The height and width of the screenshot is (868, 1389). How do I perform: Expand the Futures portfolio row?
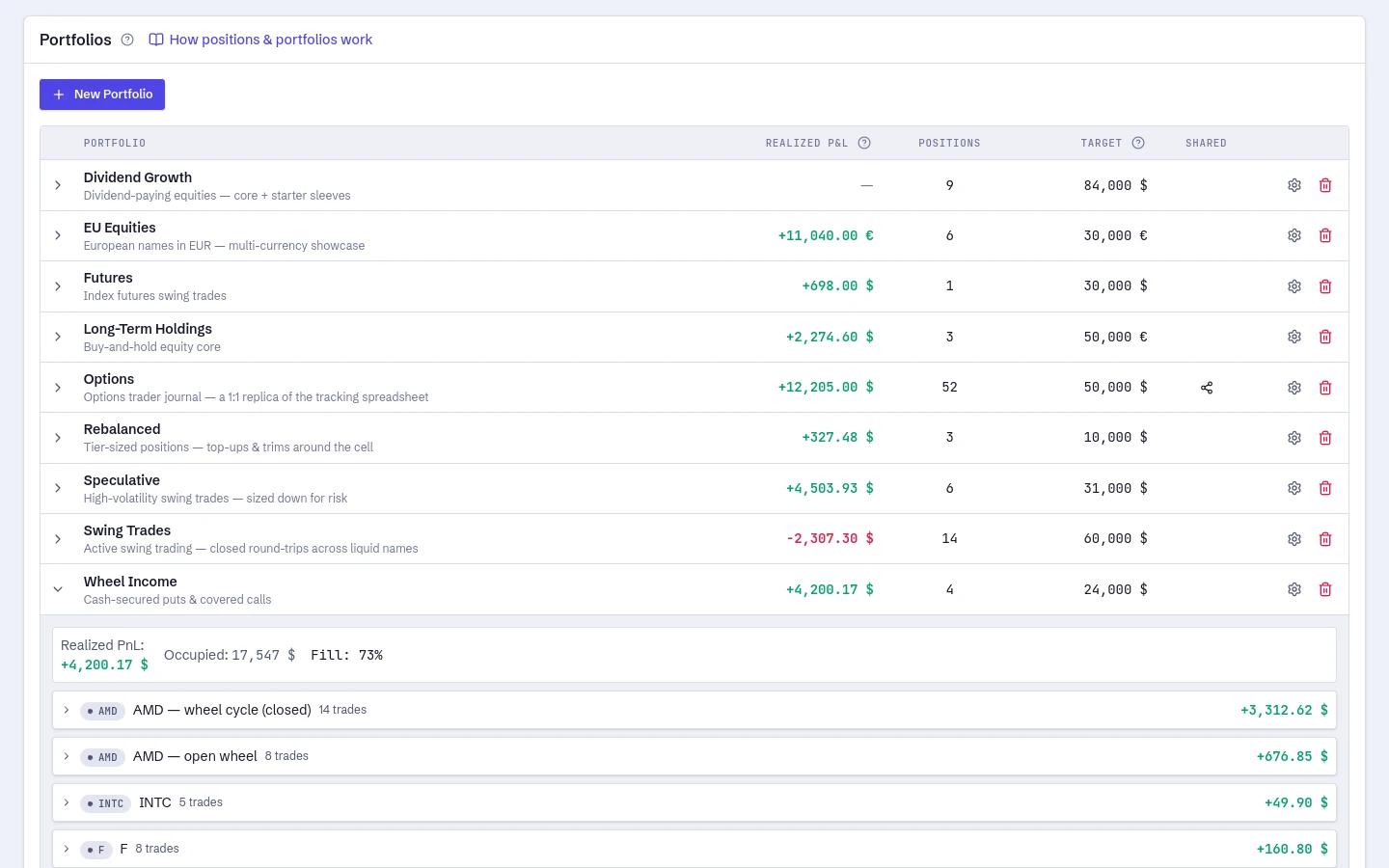[x=58, y=286]
